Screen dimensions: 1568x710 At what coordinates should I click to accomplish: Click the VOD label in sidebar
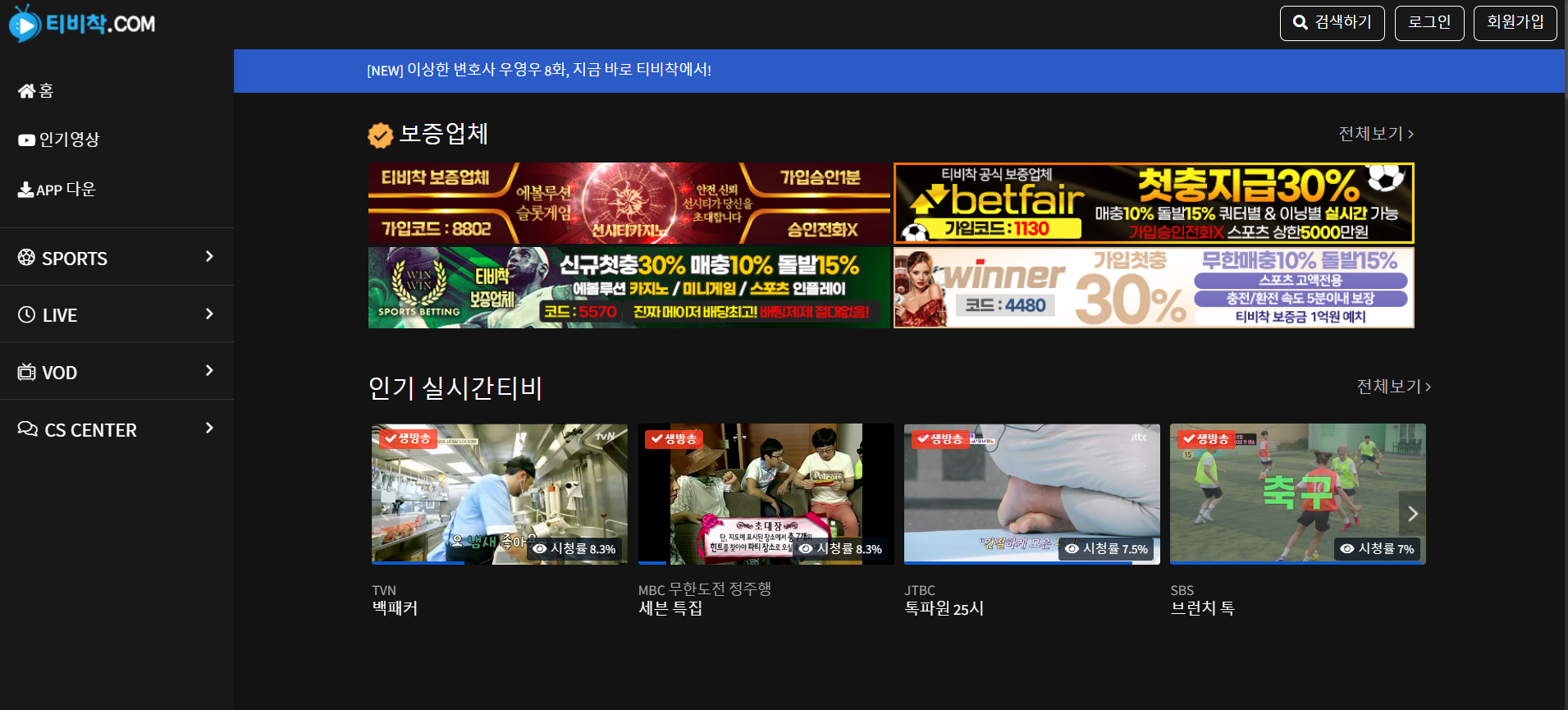60,373
